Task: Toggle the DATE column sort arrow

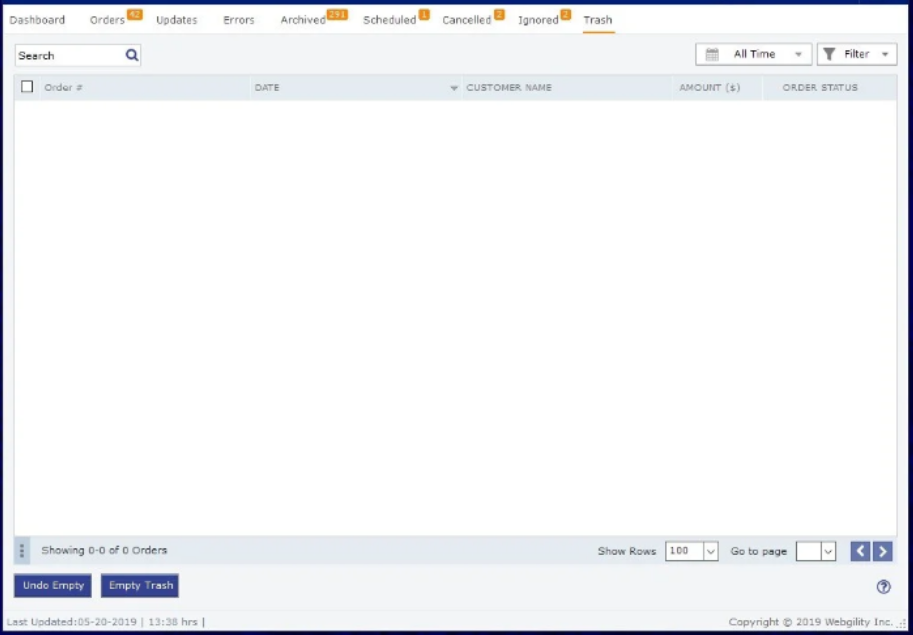Action: pos(454,88)
